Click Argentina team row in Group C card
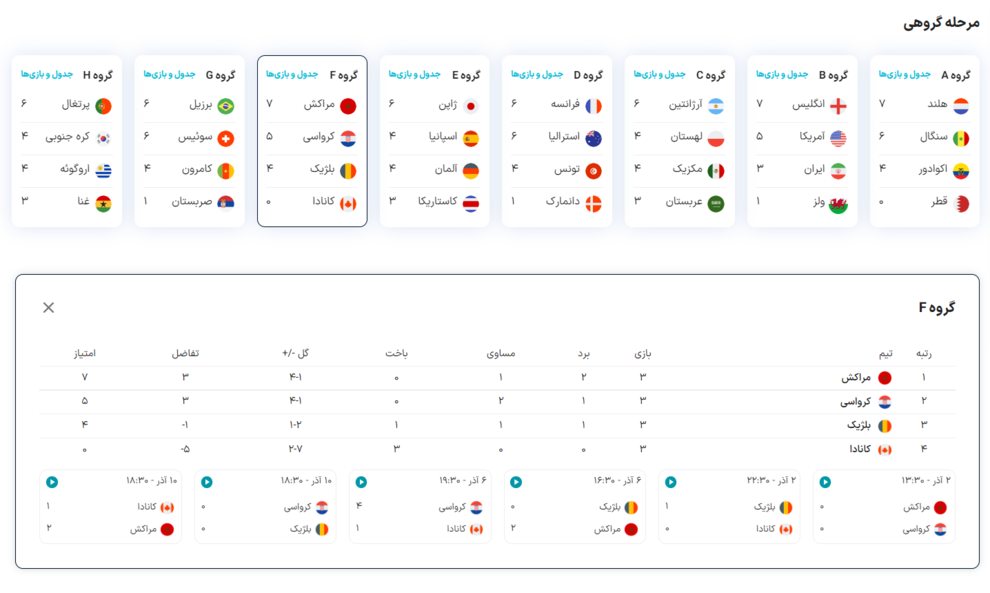Viewport: 990px width, 593px height. click(x=679, y=105)
